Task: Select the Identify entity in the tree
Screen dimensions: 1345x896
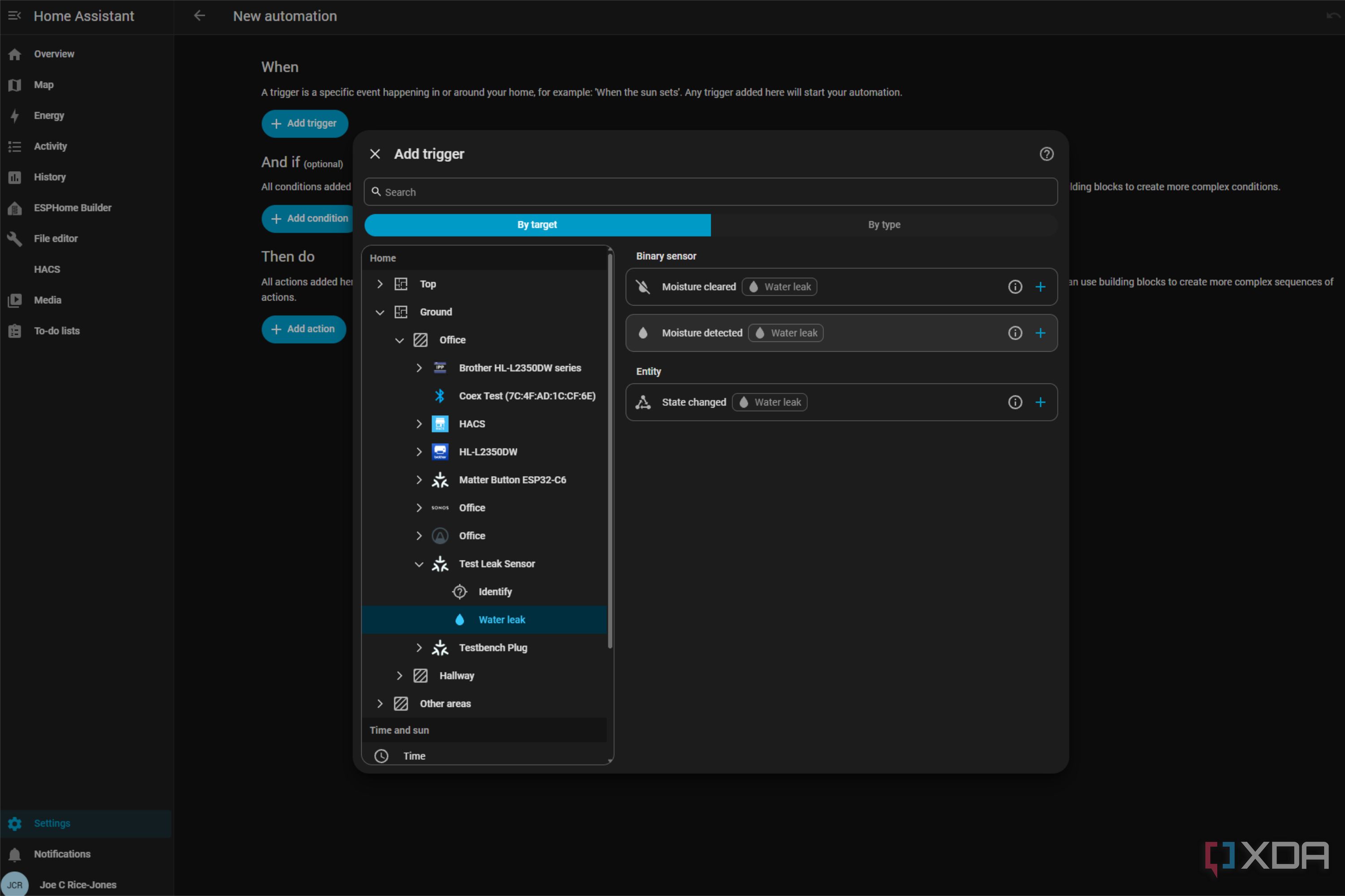Action: pos(484,592)
